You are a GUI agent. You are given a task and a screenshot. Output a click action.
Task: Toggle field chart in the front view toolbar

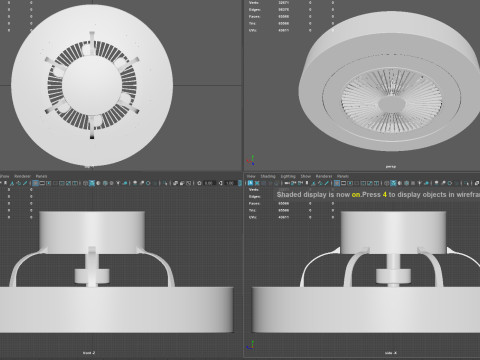(62, 183)
